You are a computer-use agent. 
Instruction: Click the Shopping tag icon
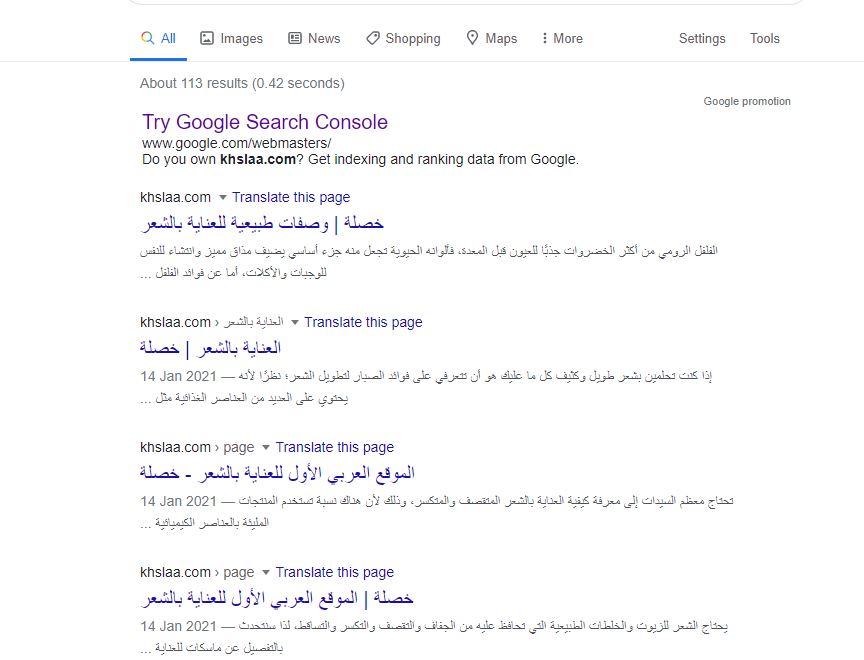click(373, 38)
